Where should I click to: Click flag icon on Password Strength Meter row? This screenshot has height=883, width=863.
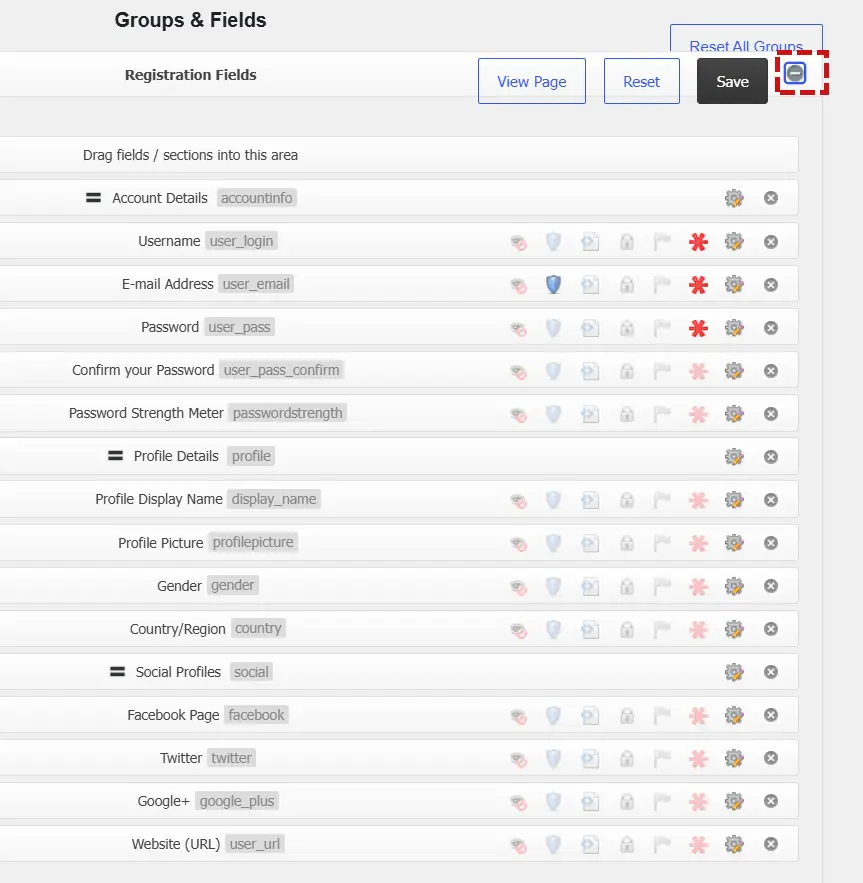(662, 414)
